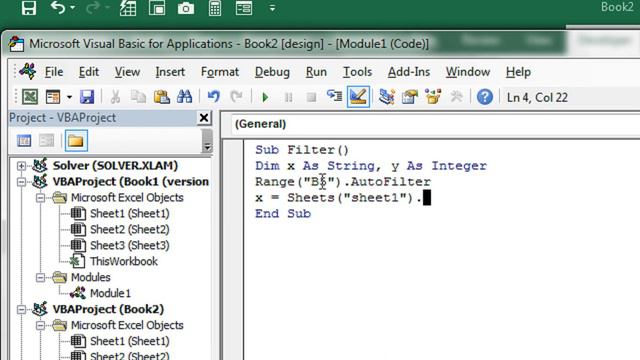640x360 pixels.
Task: Click the Cut scissors icon
Action: click(116, 97)
